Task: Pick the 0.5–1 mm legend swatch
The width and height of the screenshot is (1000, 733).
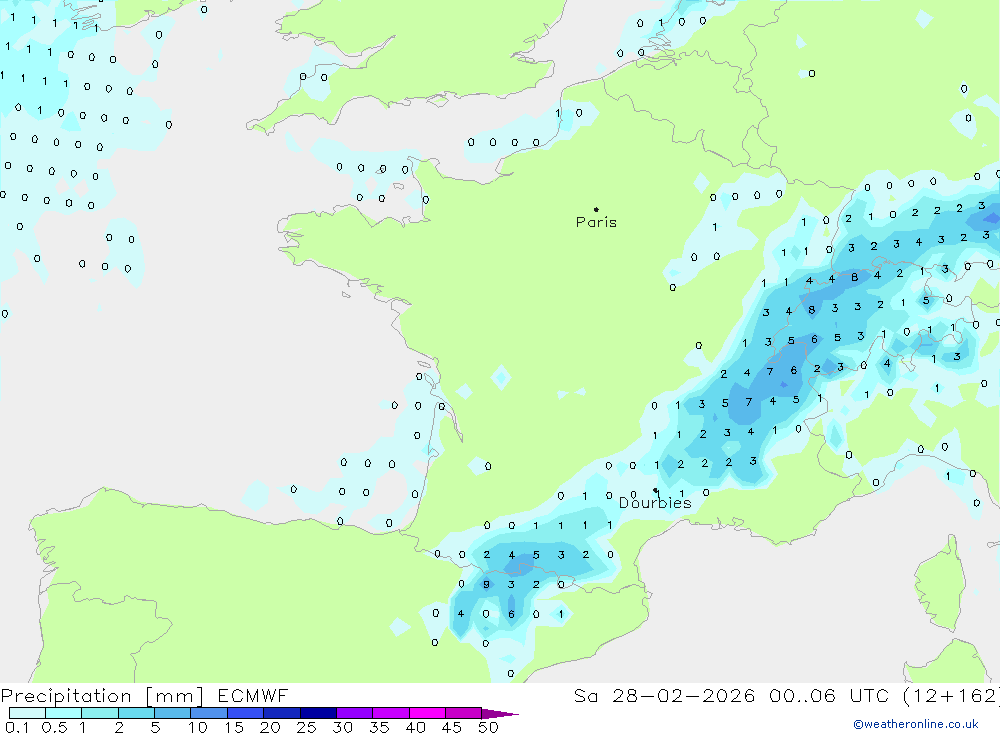Action: click(64, 713)
